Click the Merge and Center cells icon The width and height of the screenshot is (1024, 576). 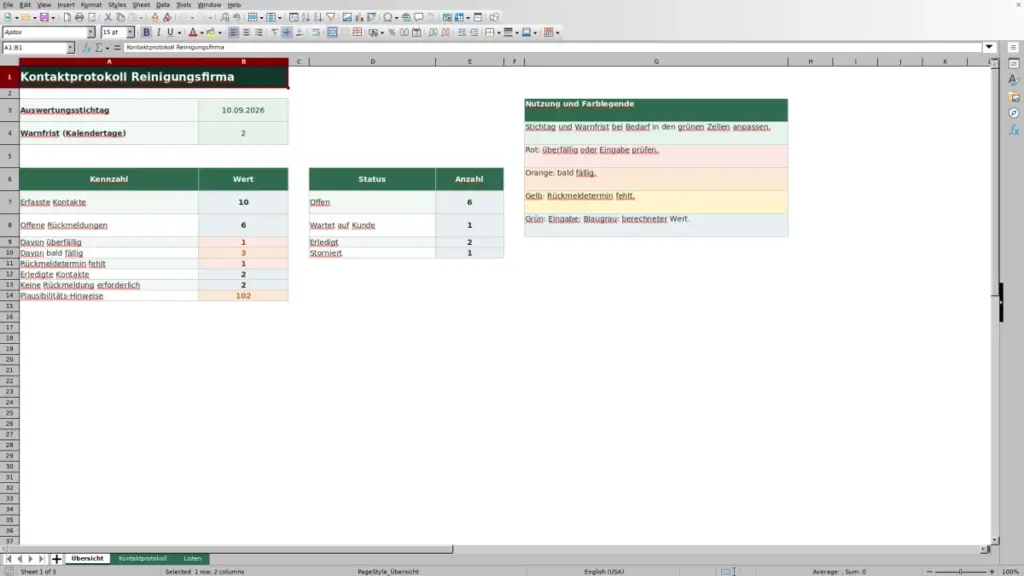332,33
